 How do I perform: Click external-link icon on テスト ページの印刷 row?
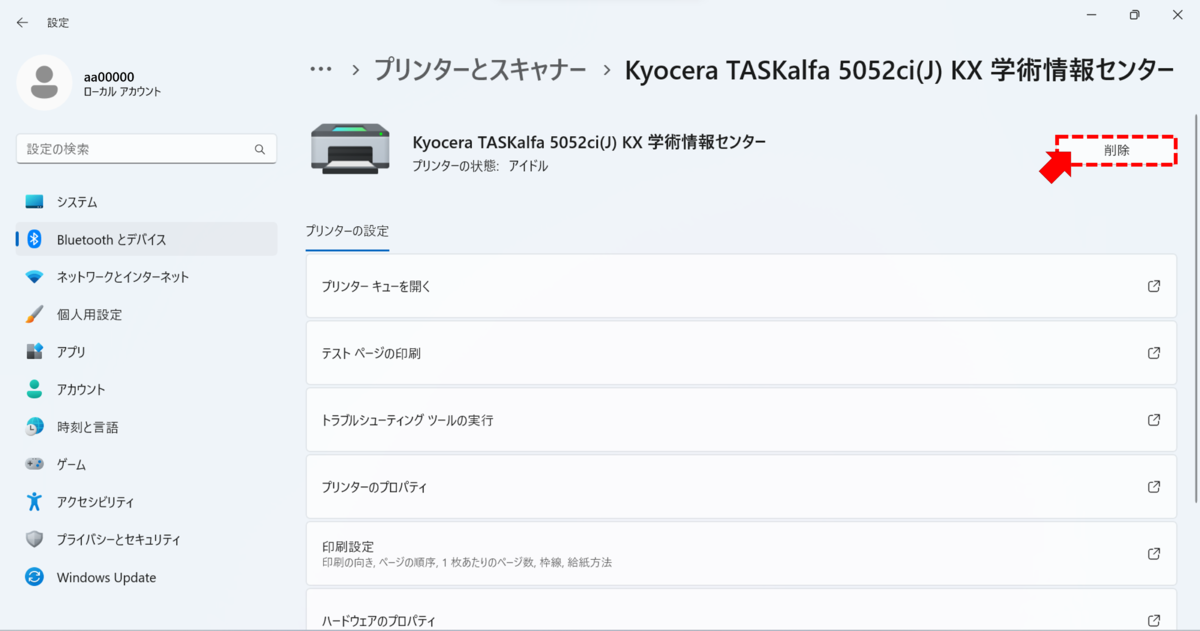1154,353
